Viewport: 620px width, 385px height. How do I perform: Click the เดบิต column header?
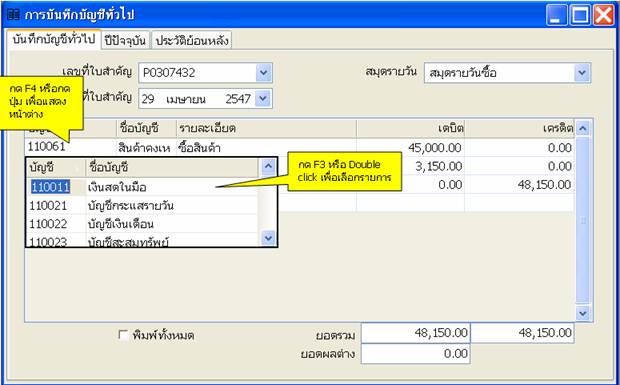[410, 128]
